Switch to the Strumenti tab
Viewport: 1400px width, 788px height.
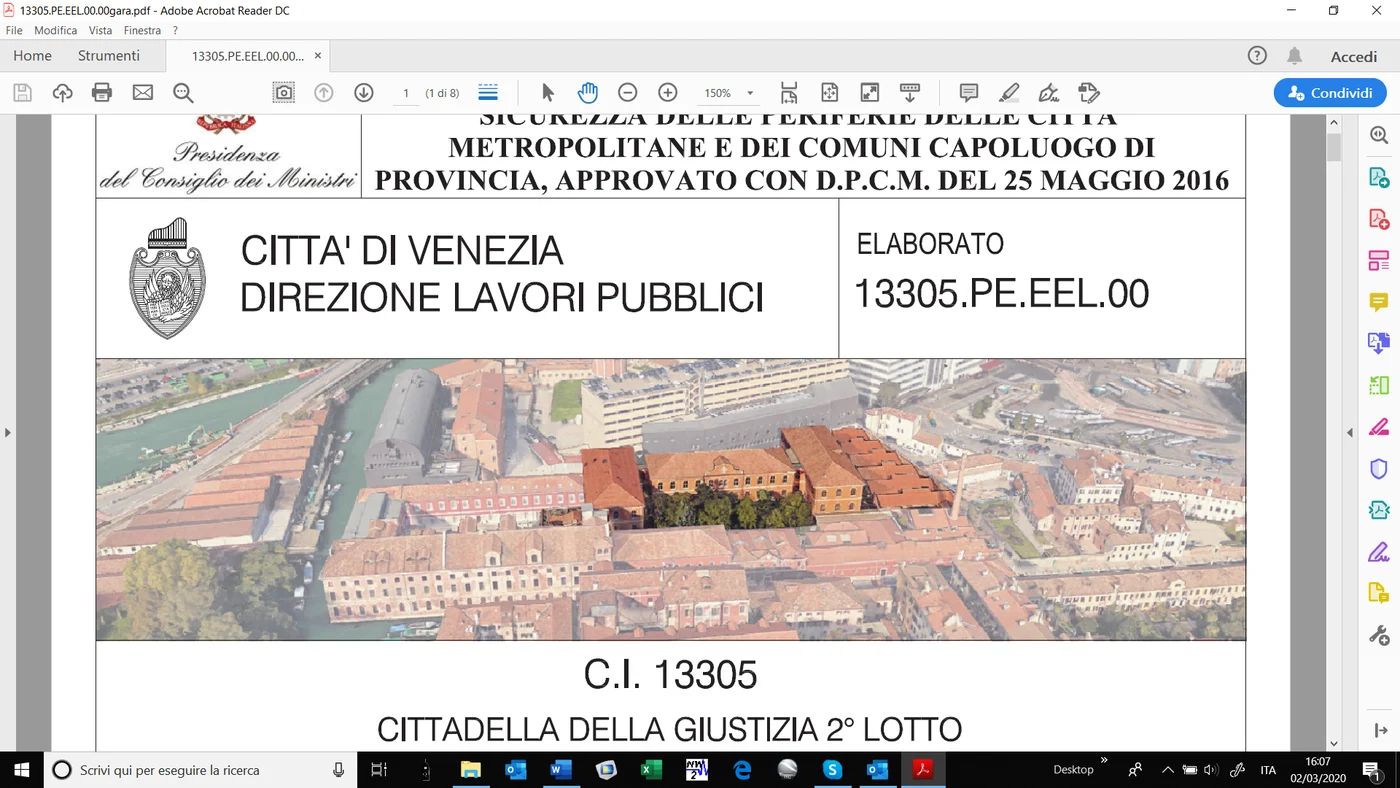(x=109, y=56)
